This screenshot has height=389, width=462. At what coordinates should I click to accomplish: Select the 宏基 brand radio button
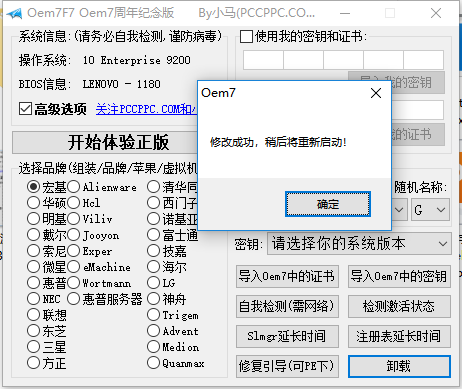[33, 187]
